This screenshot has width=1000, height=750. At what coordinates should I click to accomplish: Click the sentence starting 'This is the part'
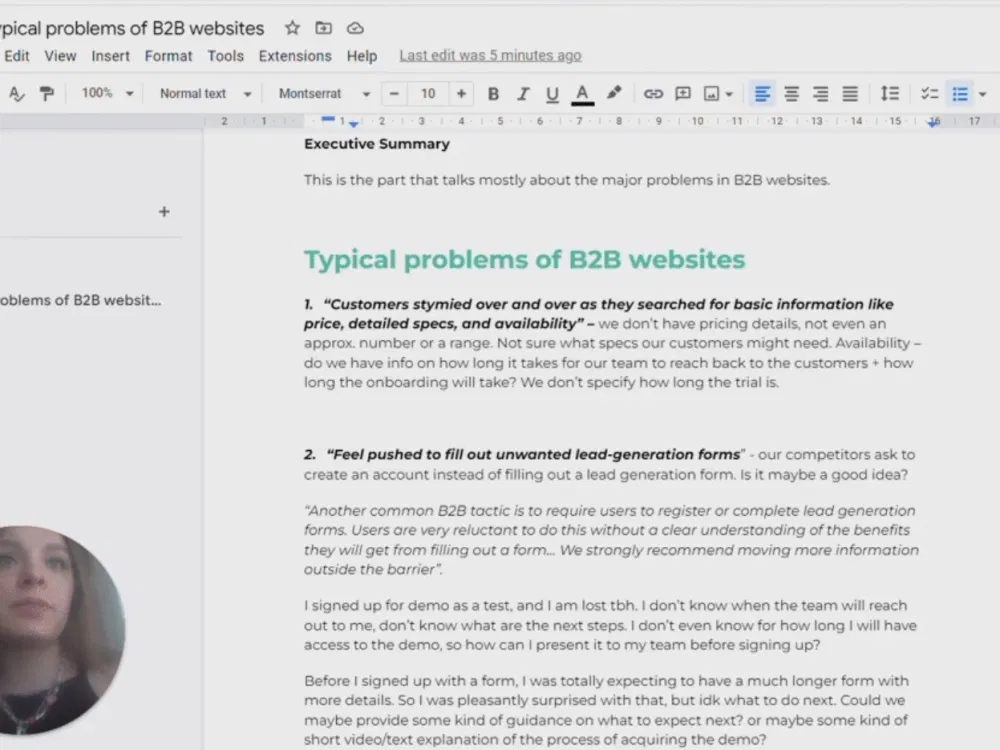[567, 180]
